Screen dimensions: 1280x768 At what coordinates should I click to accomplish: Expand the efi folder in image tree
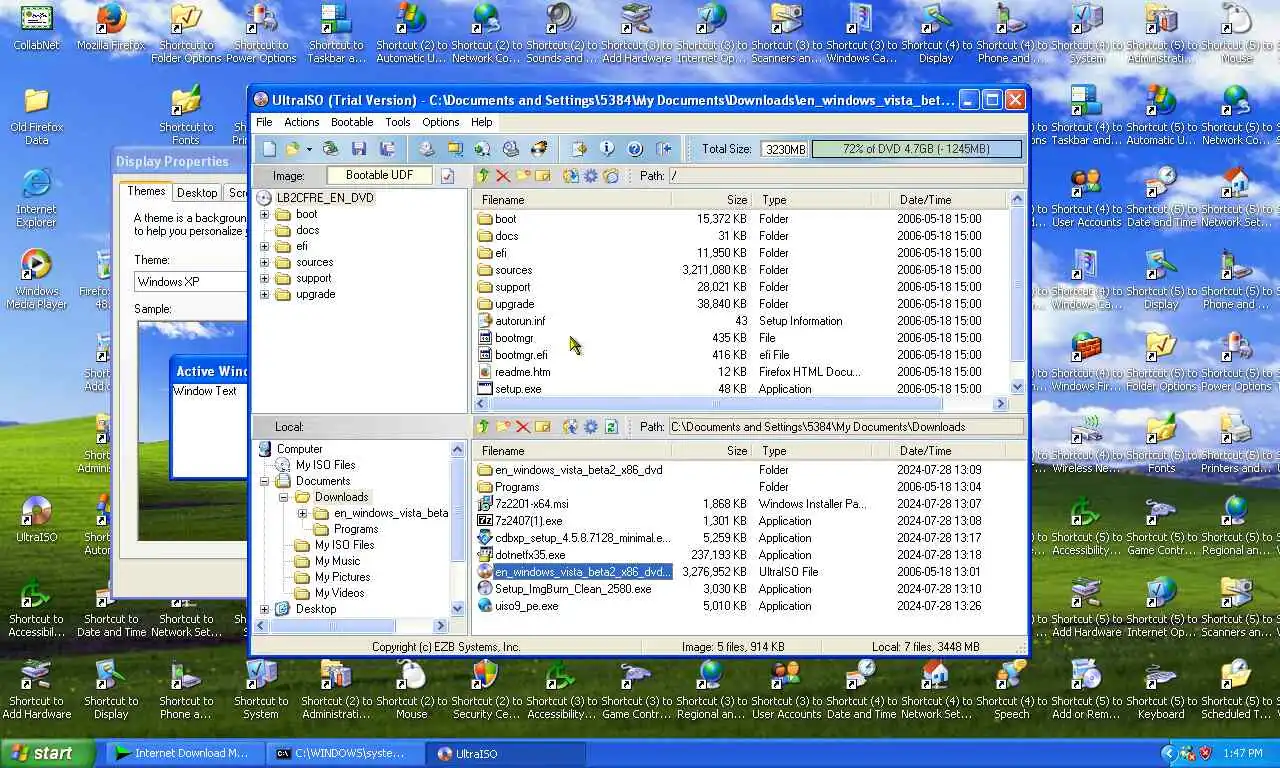[x=265, y=246]
